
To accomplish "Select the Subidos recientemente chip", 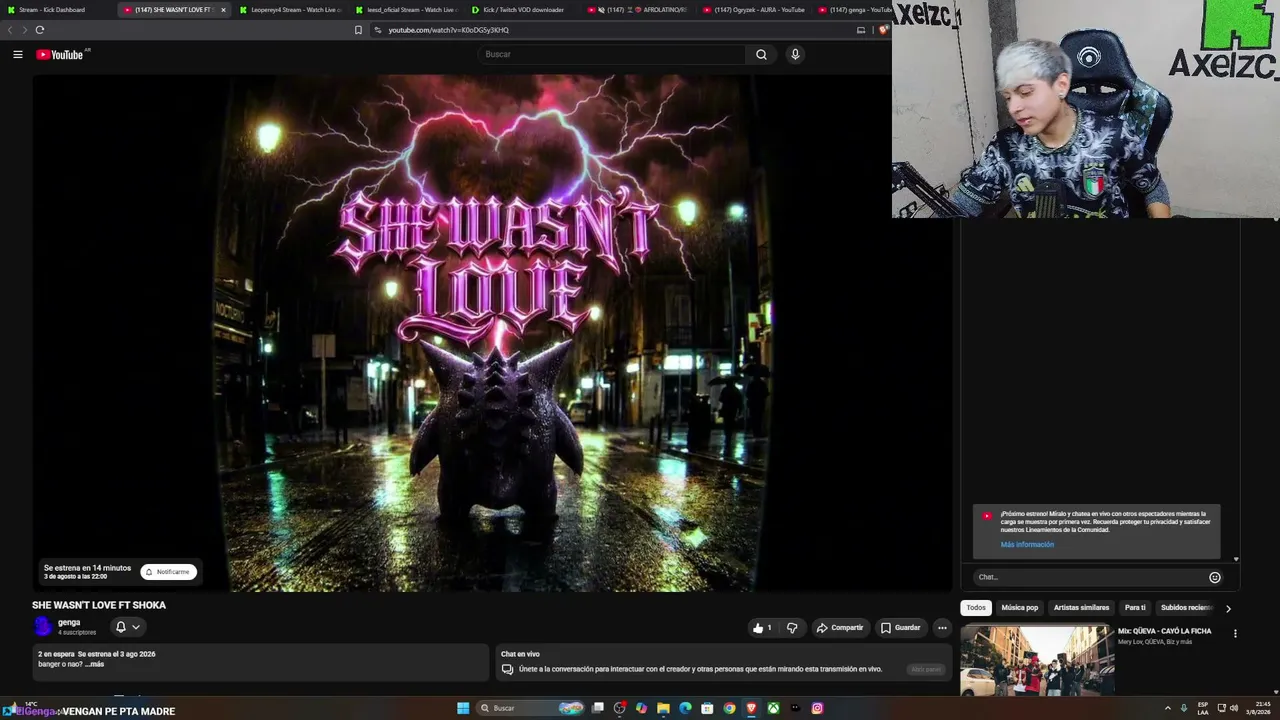I will coord(1187,608).
